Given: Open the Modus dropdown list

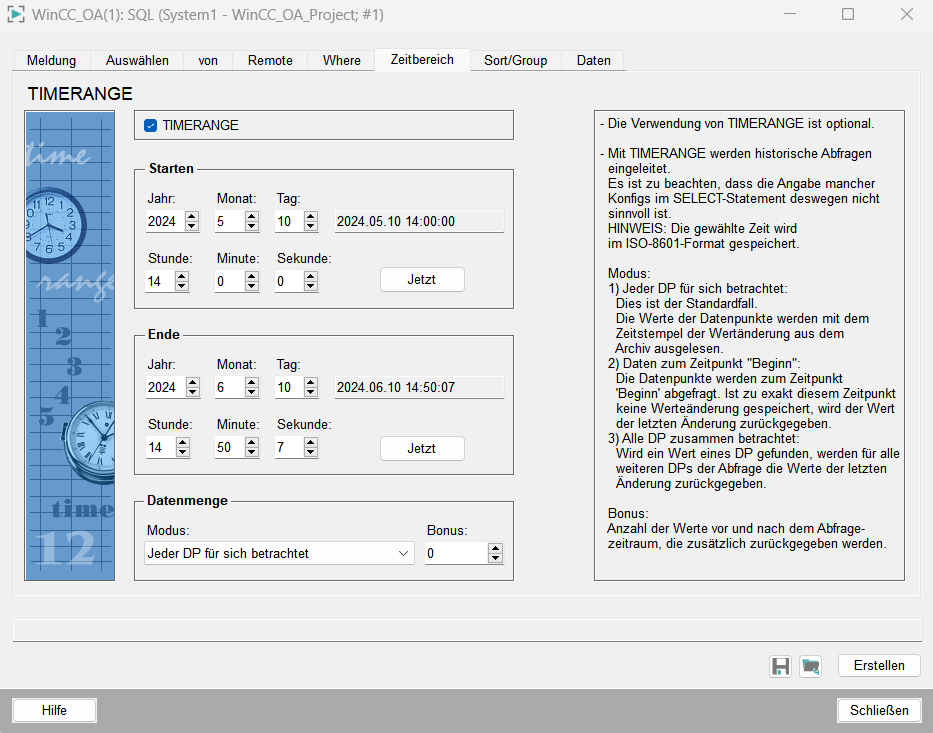Looking at the screenshot, I should 403,553.
